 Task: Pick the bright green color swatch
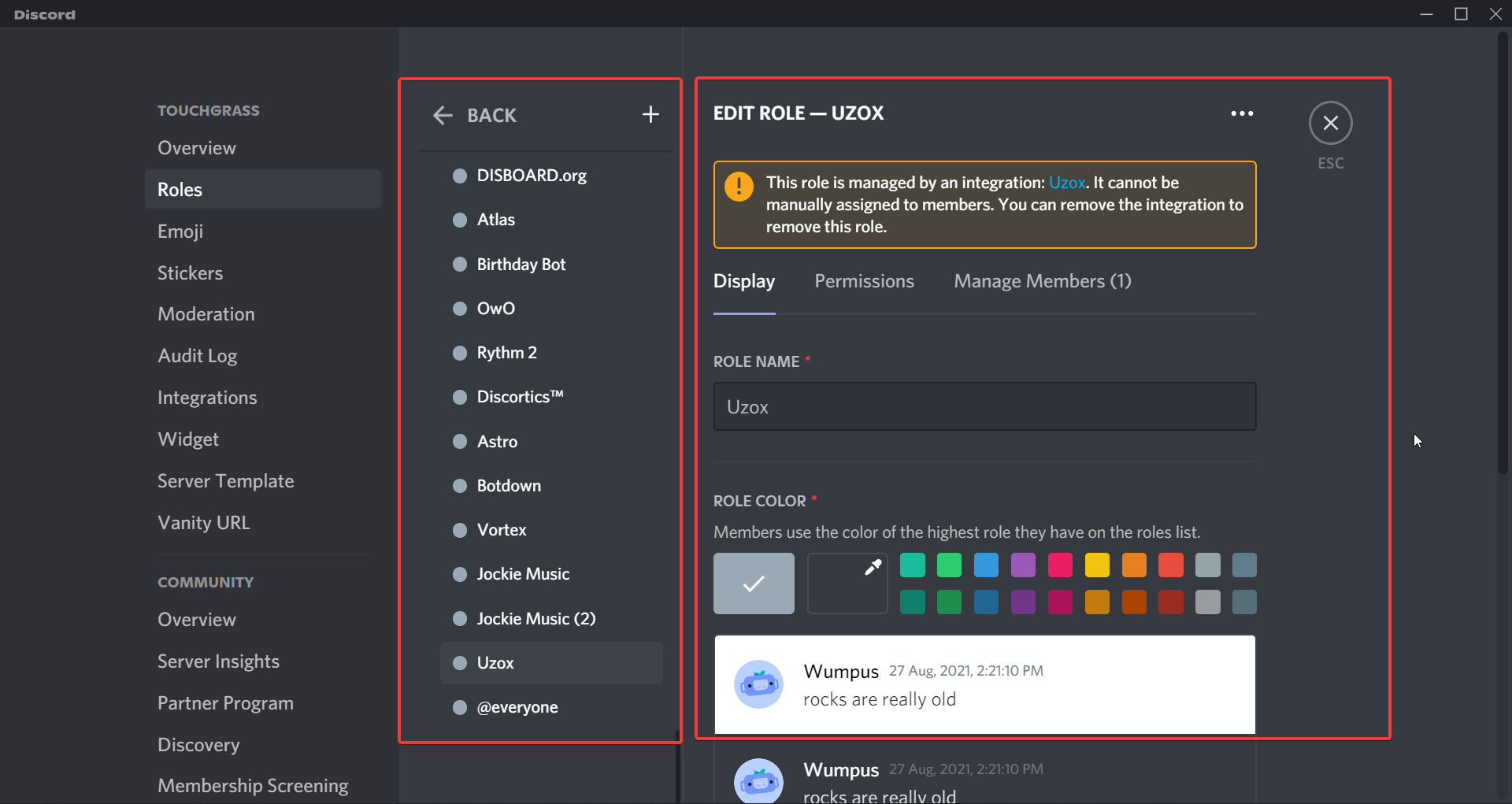[950, 565]
